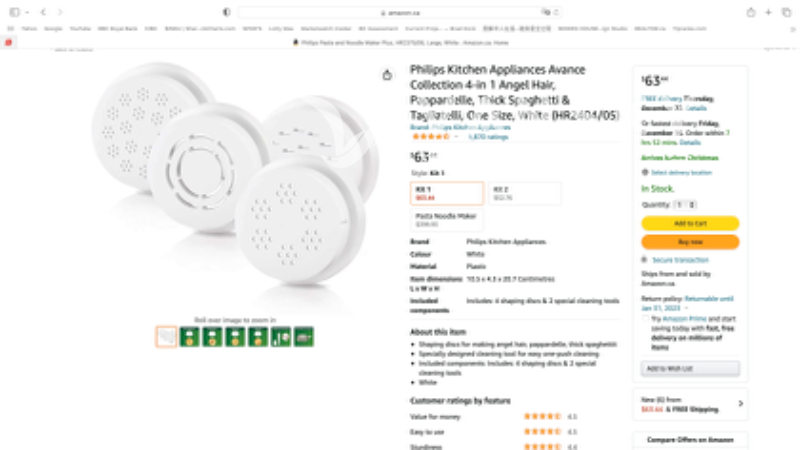Viewport: 800px width, 450px height.
Task: Open a new tab with plus icon
Action: [x=768, y=12]
